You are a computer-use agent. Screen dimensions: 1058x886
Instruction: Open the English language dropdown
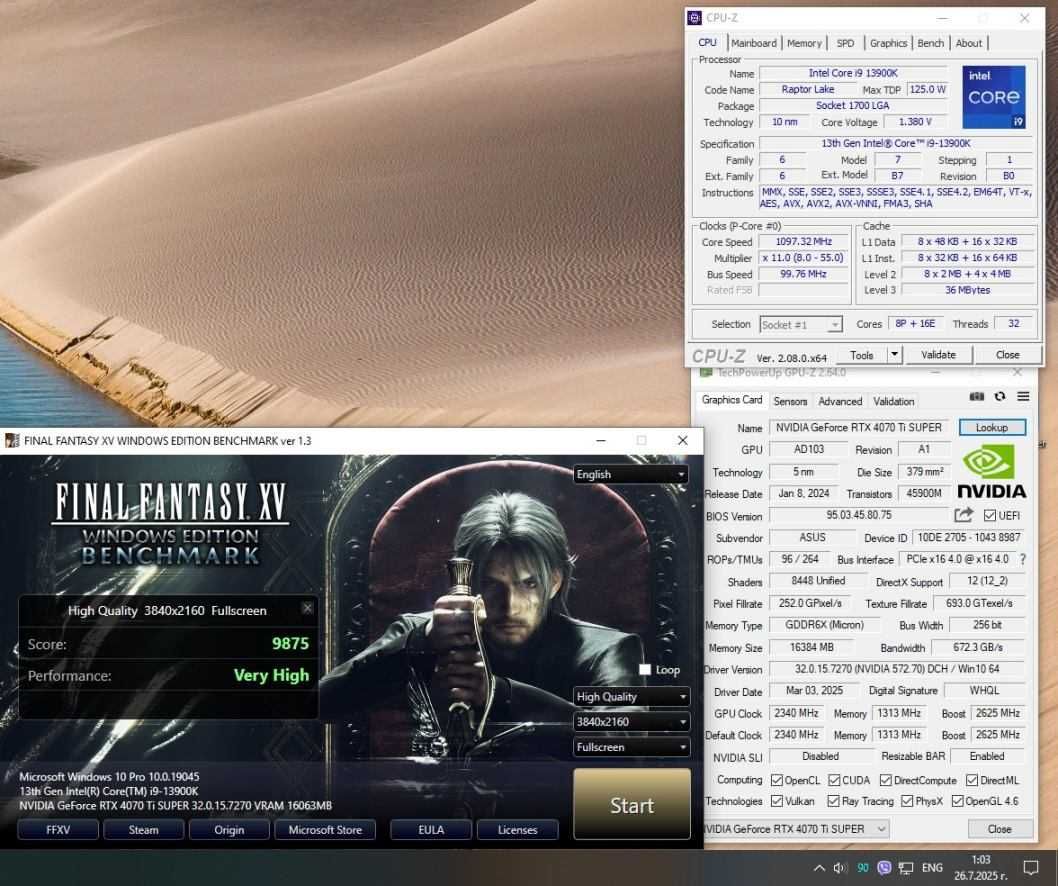[630, 474]
